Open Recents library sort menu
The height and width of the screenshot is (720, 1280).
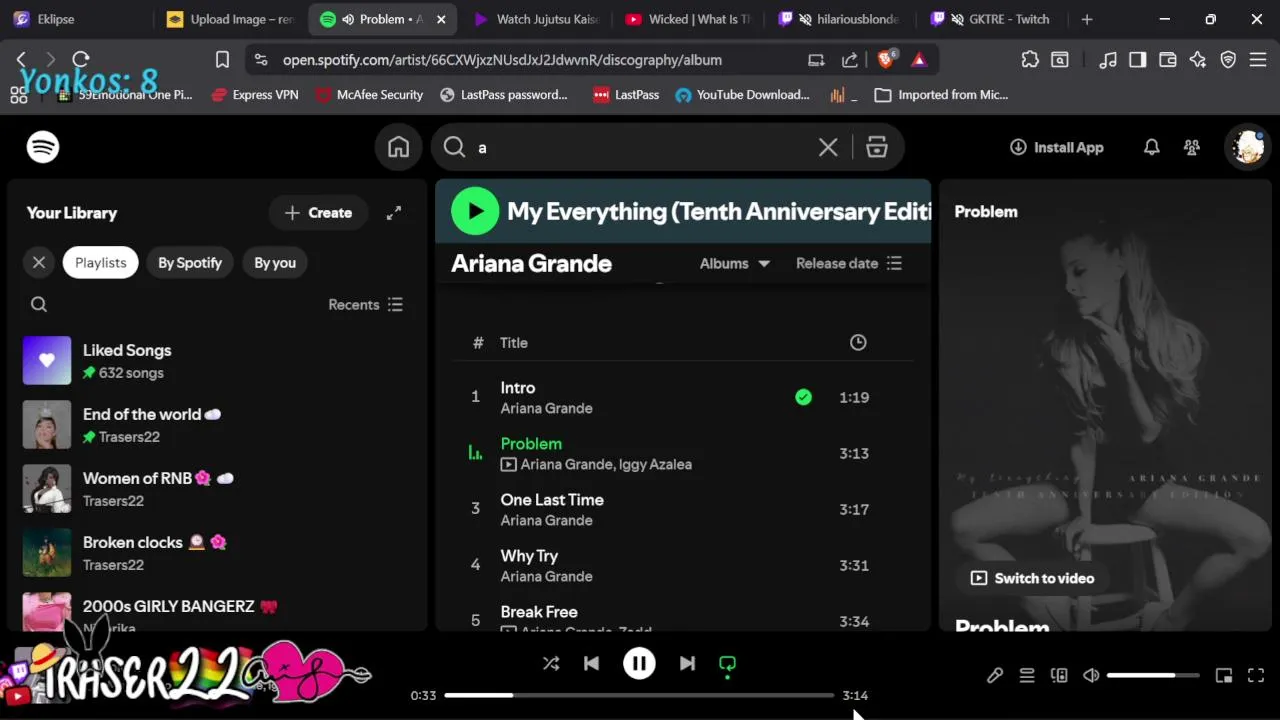(x=366, y=305)
